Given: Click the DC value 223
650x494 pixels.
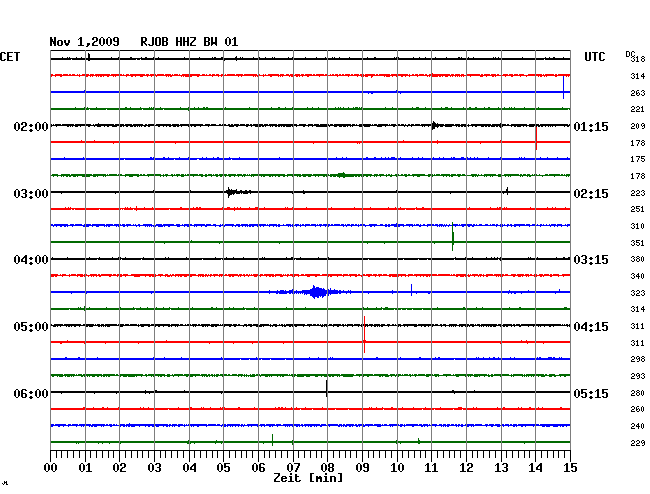Looking at the screenshot, I should coord(638,193).
